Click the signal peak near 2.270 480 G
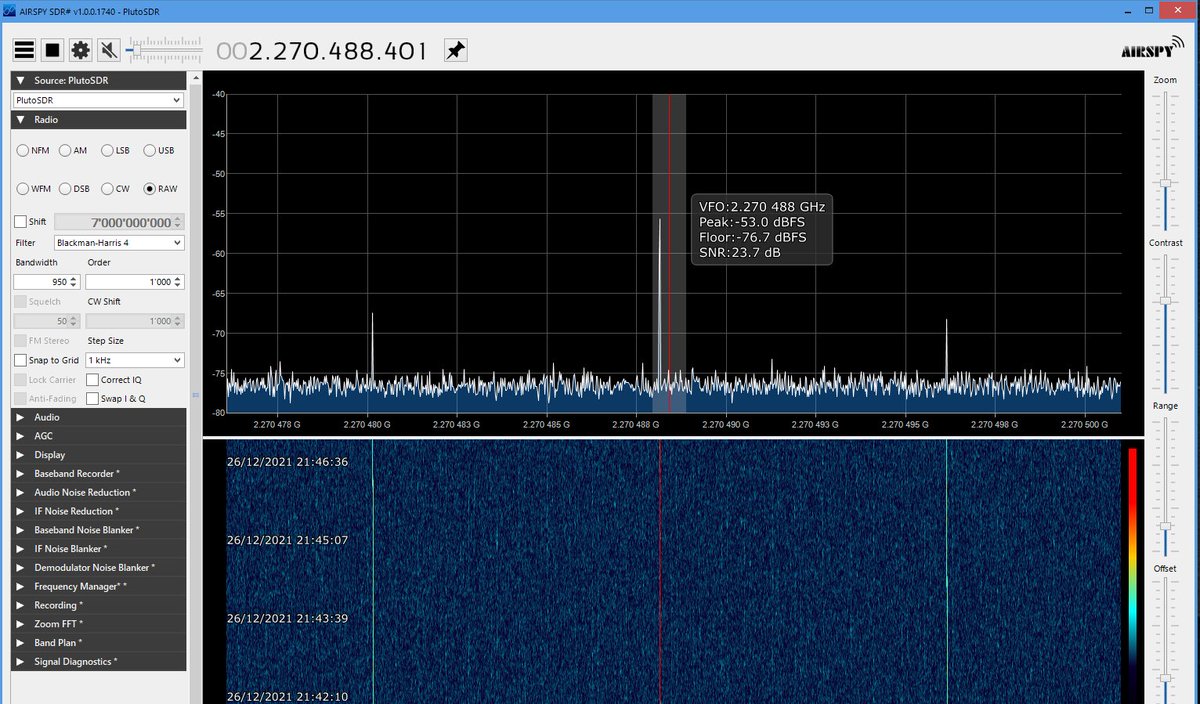This screenshot has height=704, width=1200. [x=372, y=345]
